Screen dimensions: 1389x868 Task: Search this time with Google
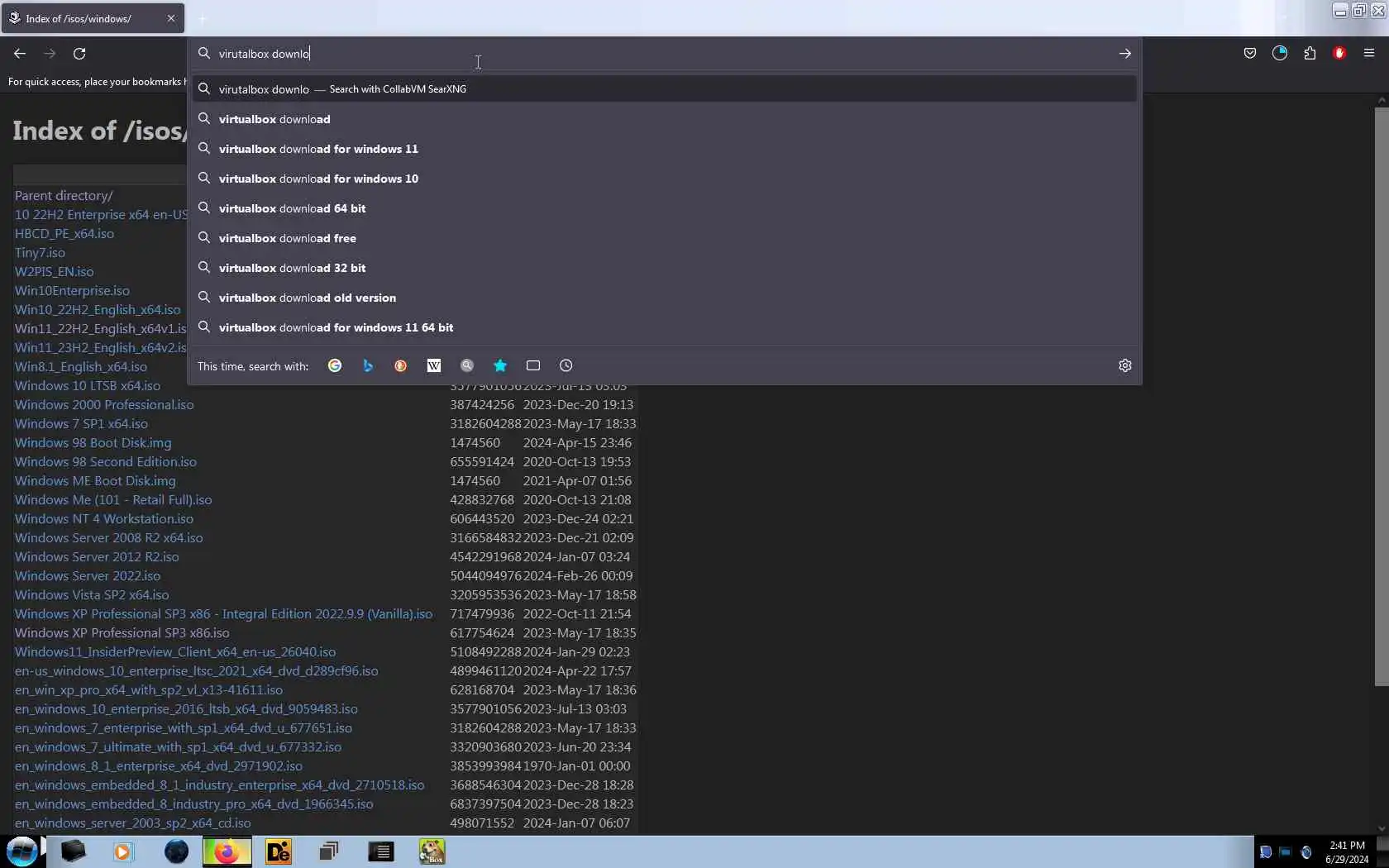point(335,365)
